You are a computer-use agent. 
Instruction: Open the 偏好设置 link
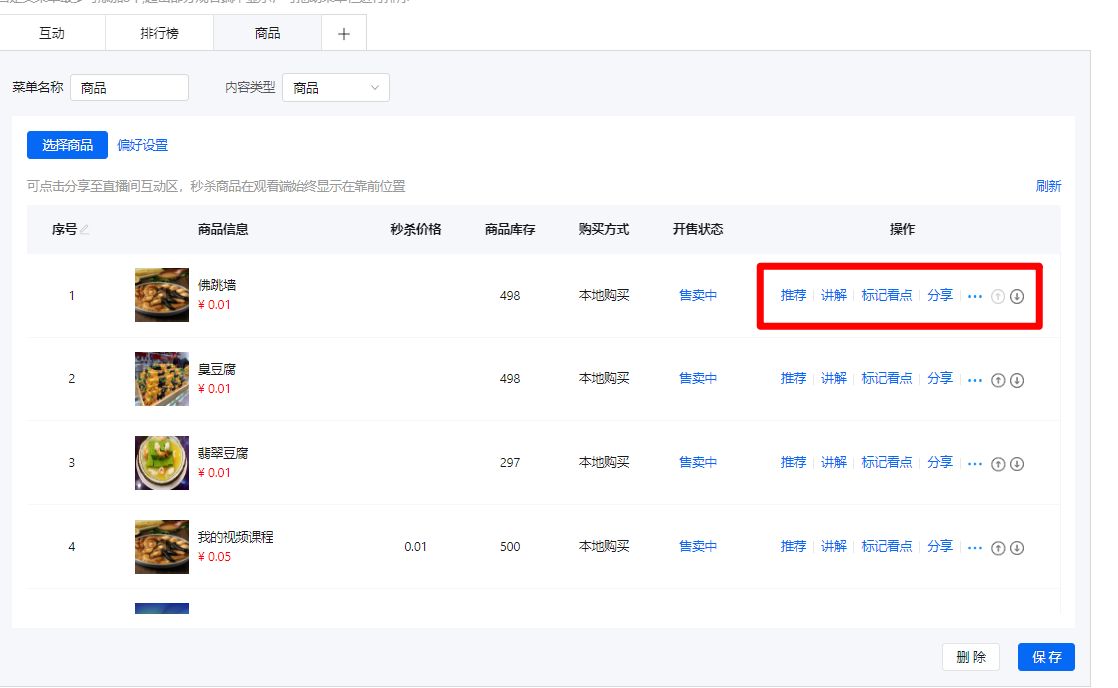(143, 145)
